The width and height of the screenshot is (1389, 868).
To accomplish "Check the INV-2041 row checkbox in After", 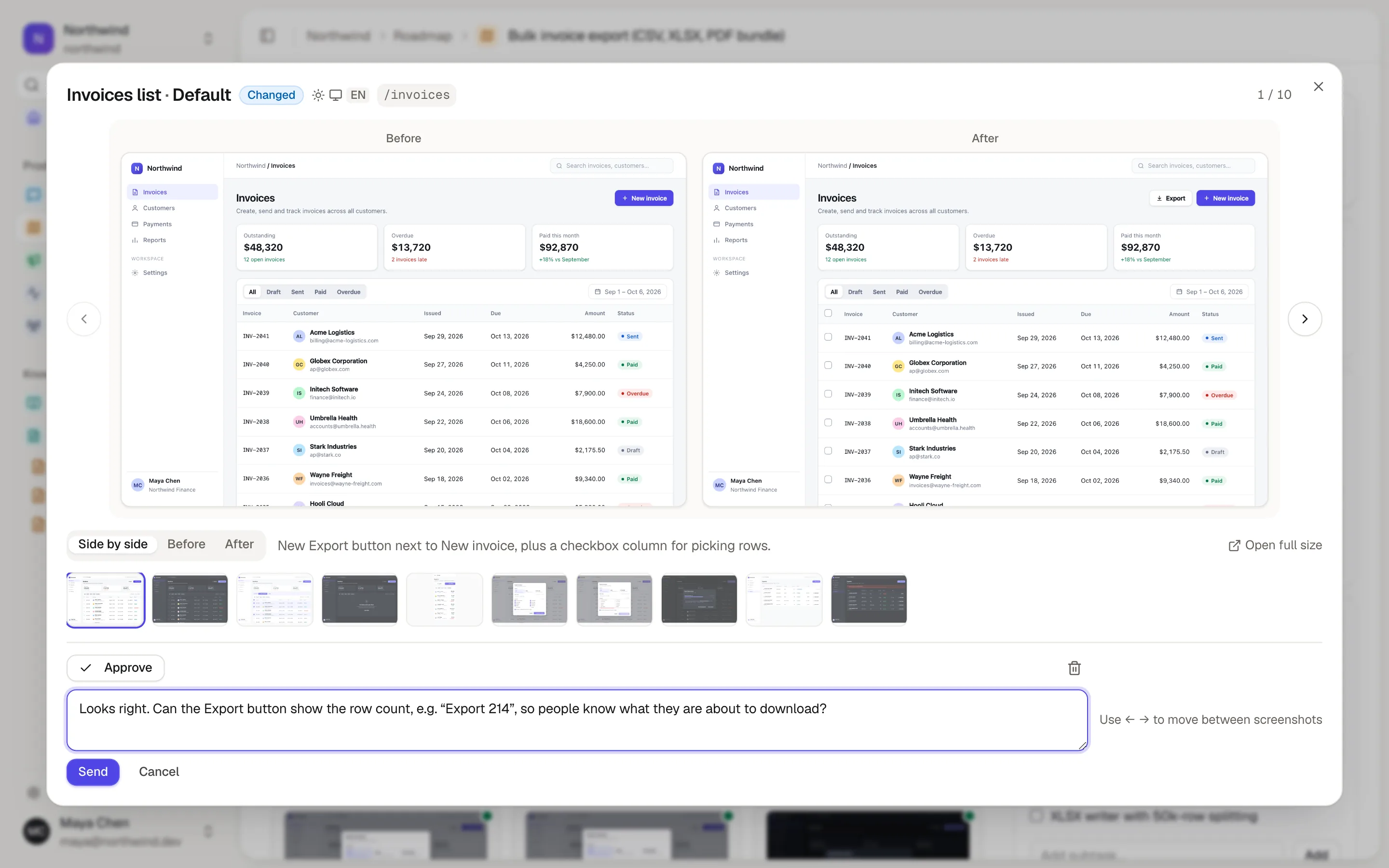I will [828, 337].
